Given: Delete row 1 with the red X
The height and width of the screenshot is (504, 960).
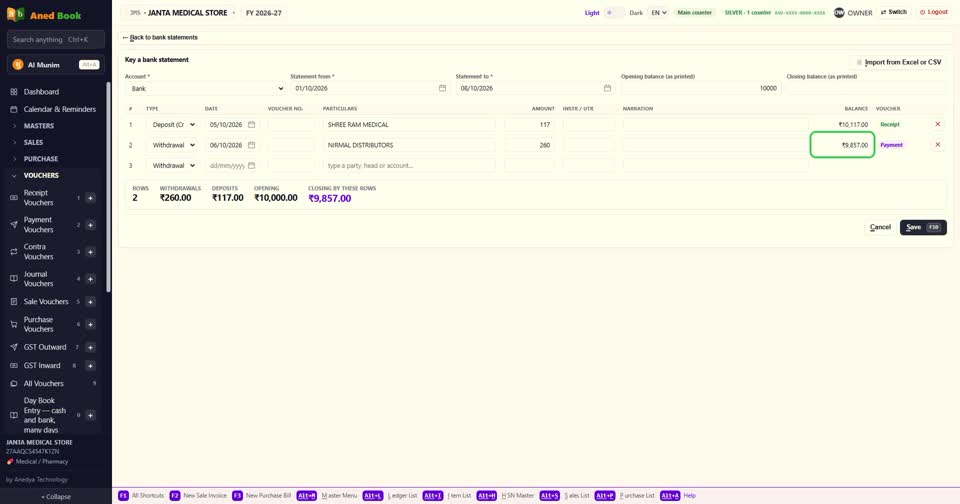Looking at the screenshot, I should click(937, 124).
